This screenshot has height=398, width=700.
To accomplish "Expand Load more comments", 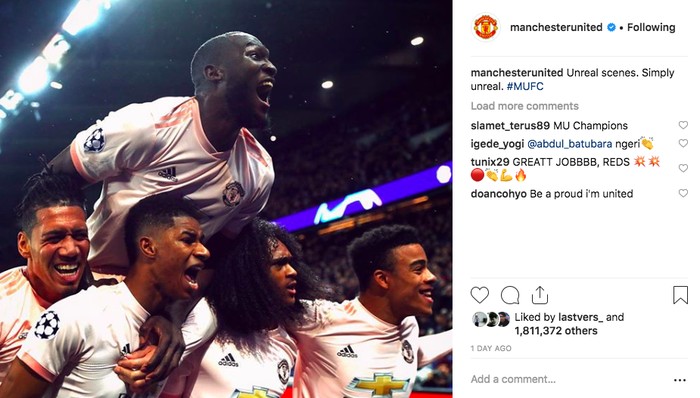I will coord(525,106).
